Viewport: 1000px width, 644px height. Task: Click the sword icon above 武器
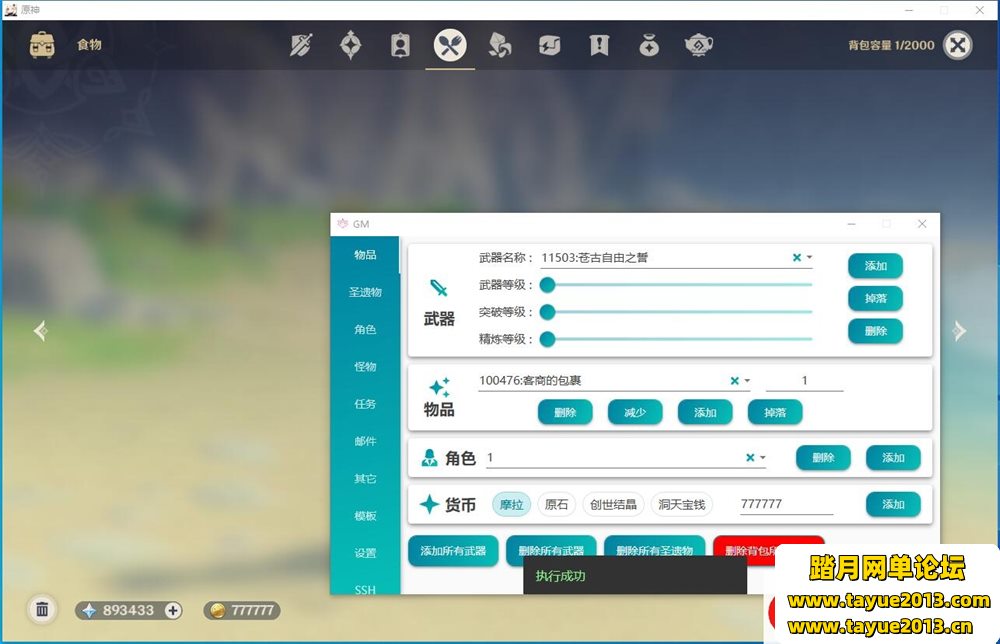coord(439,288)
